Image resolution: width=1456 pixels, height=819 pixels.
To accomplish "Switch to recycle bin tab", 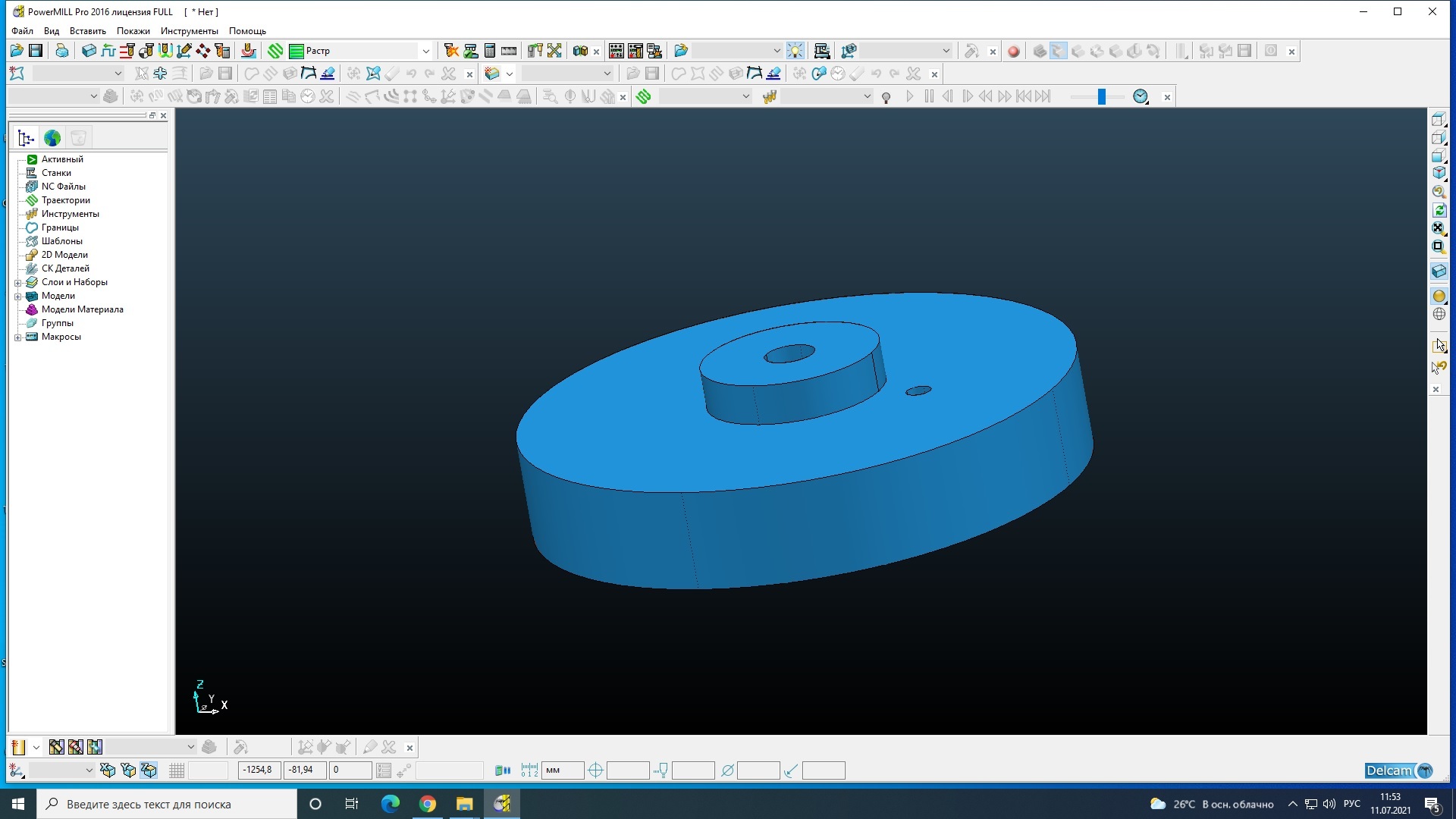I will tap(78, 138).
